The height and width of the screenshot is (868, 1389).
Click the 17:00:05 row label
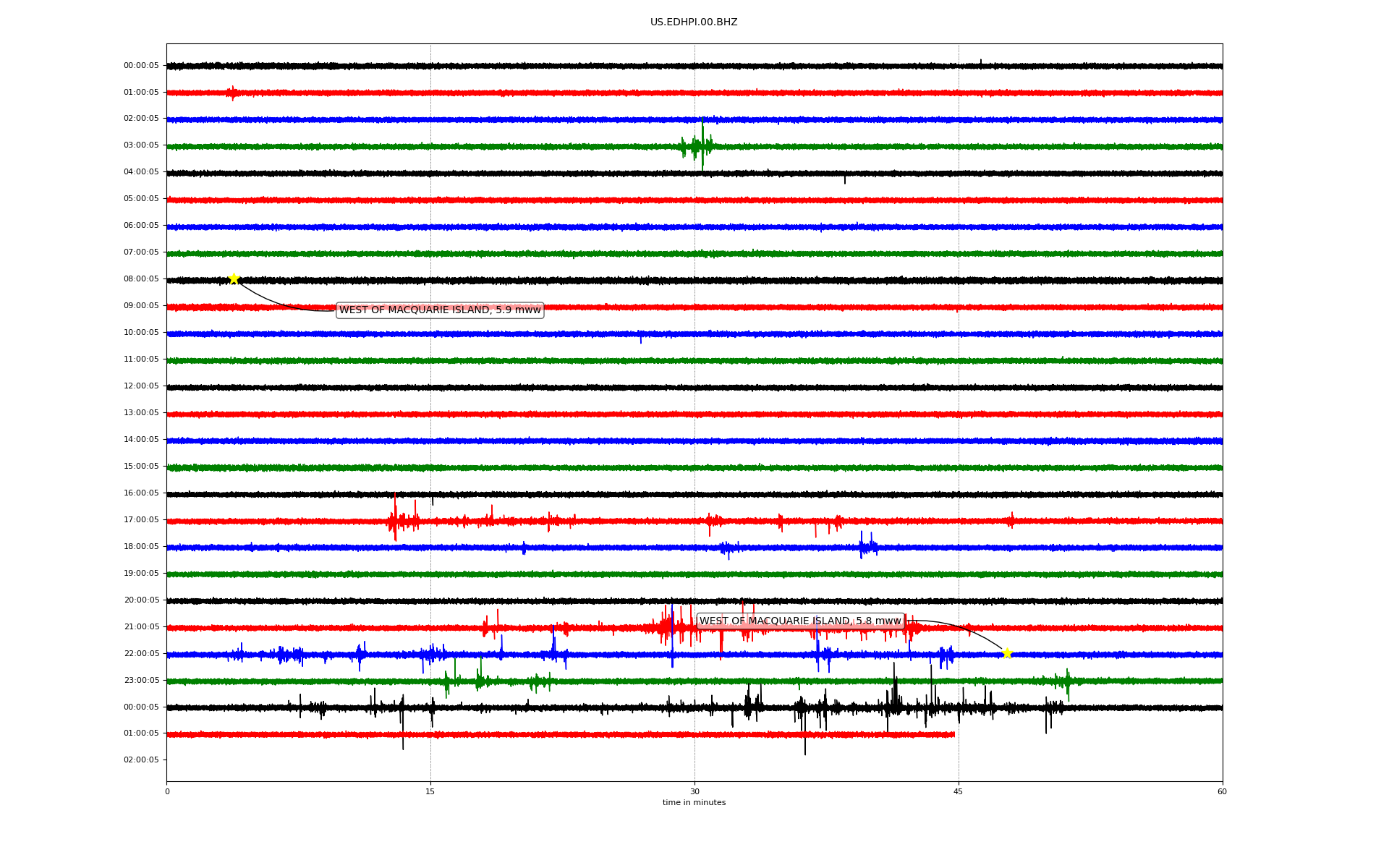tap(141, 520)
